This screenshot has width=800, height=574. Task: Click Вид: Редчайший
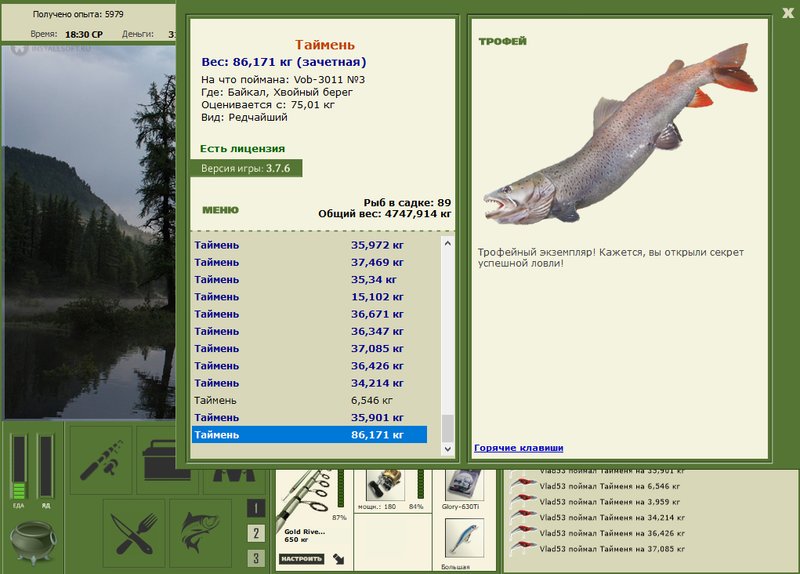(244, 117)
